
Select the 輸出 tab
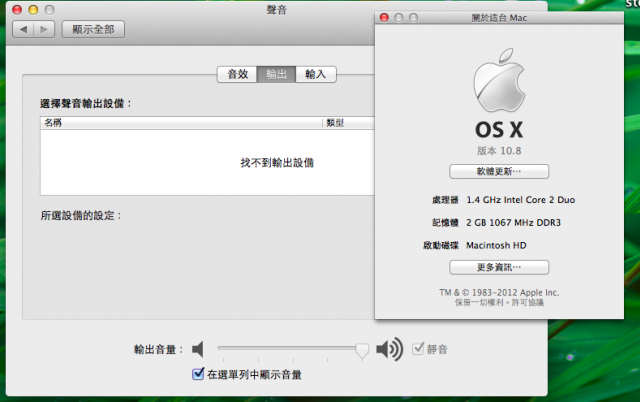click(276, 74)
